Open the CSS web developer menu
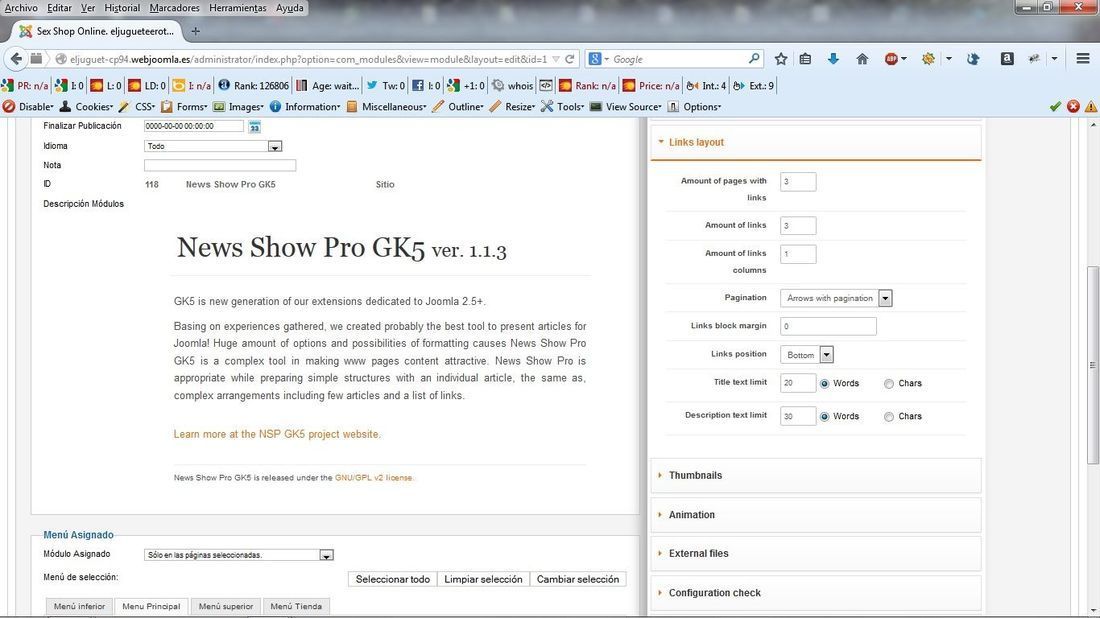The width and height of the screenshot is (1100, 618). [x=138, y=107]
